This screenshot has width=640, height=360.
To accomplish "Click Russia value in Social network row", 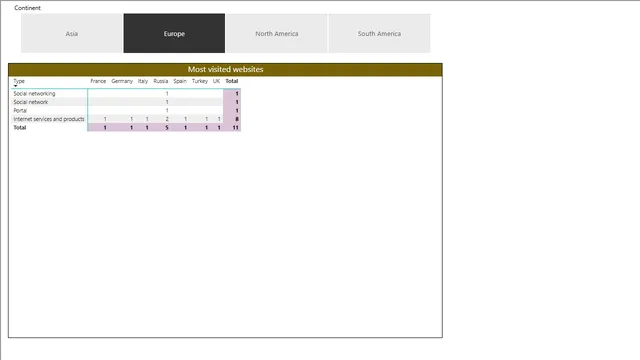I will [167, 102].
